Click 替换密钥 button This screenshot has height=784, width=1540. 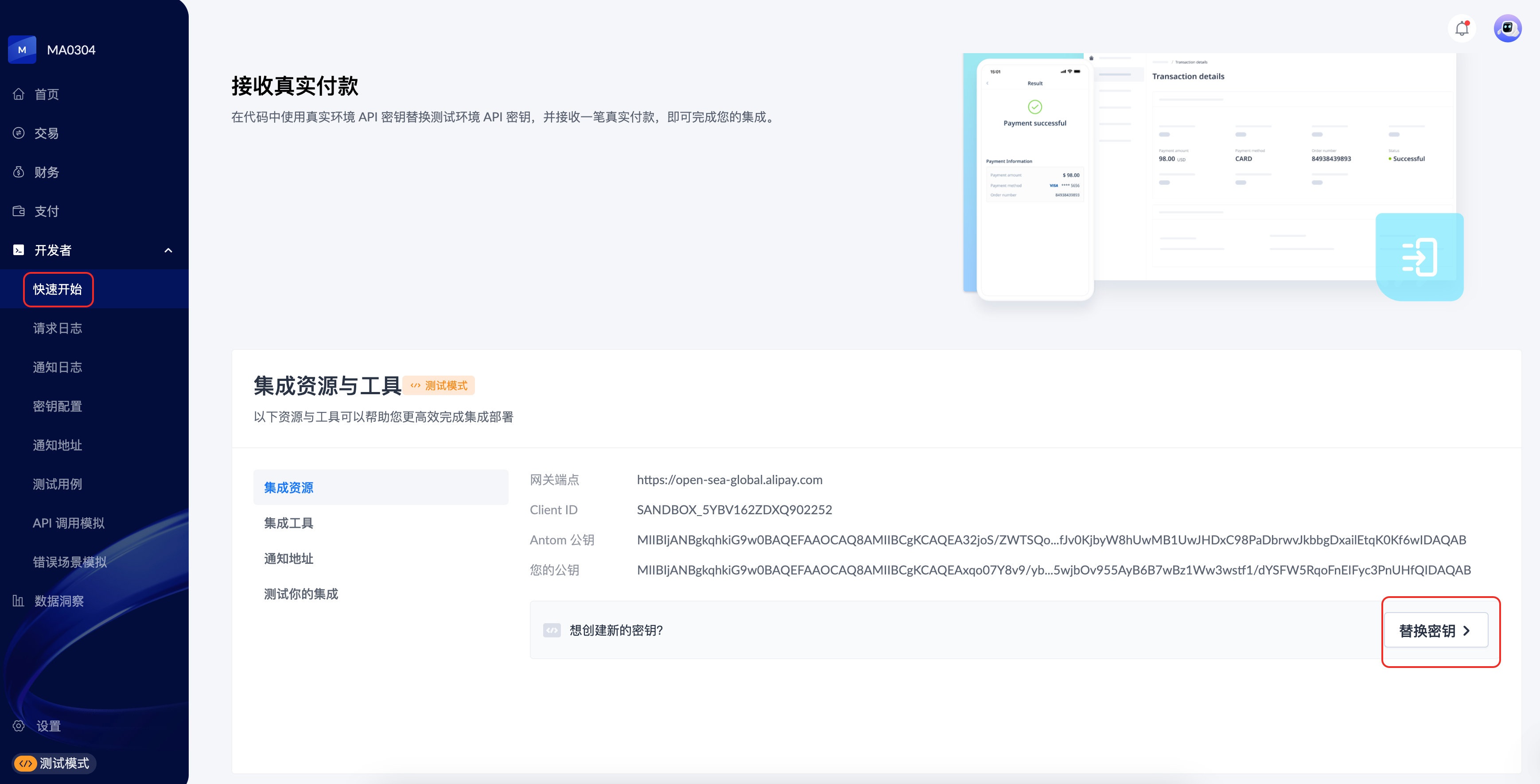tap(1435, 630)
